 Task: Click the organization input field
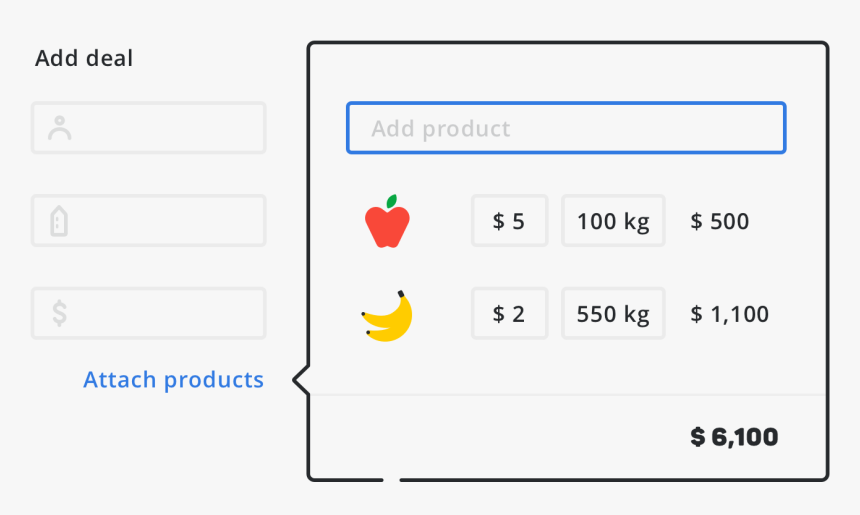point(149,221)
